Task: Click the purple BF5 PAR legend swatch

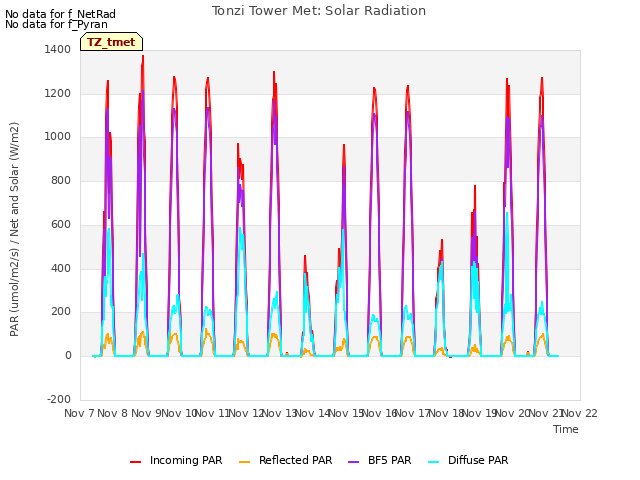Action: click(353, 462)
